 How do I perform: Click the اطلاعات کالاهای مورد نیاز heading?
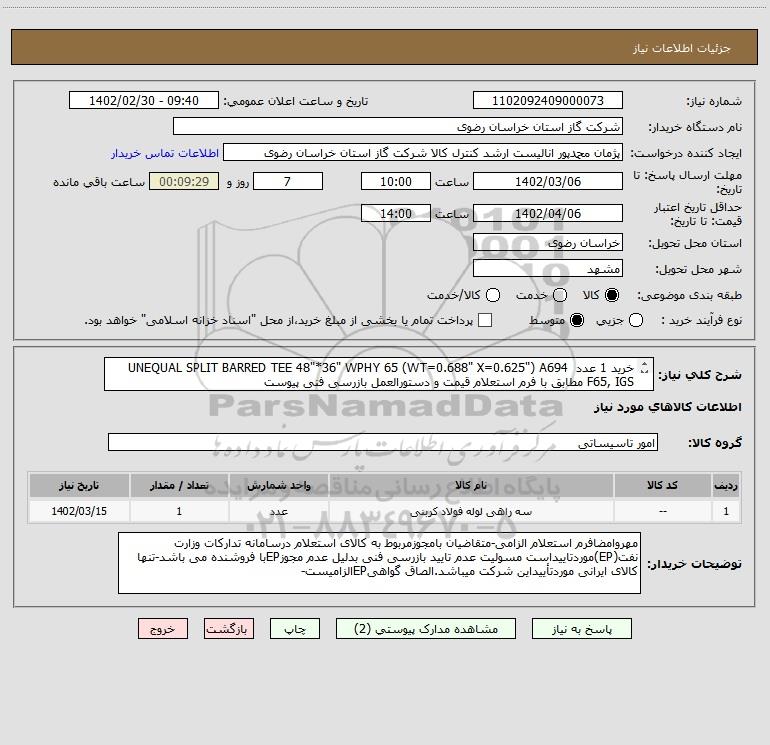pos(668,407)
